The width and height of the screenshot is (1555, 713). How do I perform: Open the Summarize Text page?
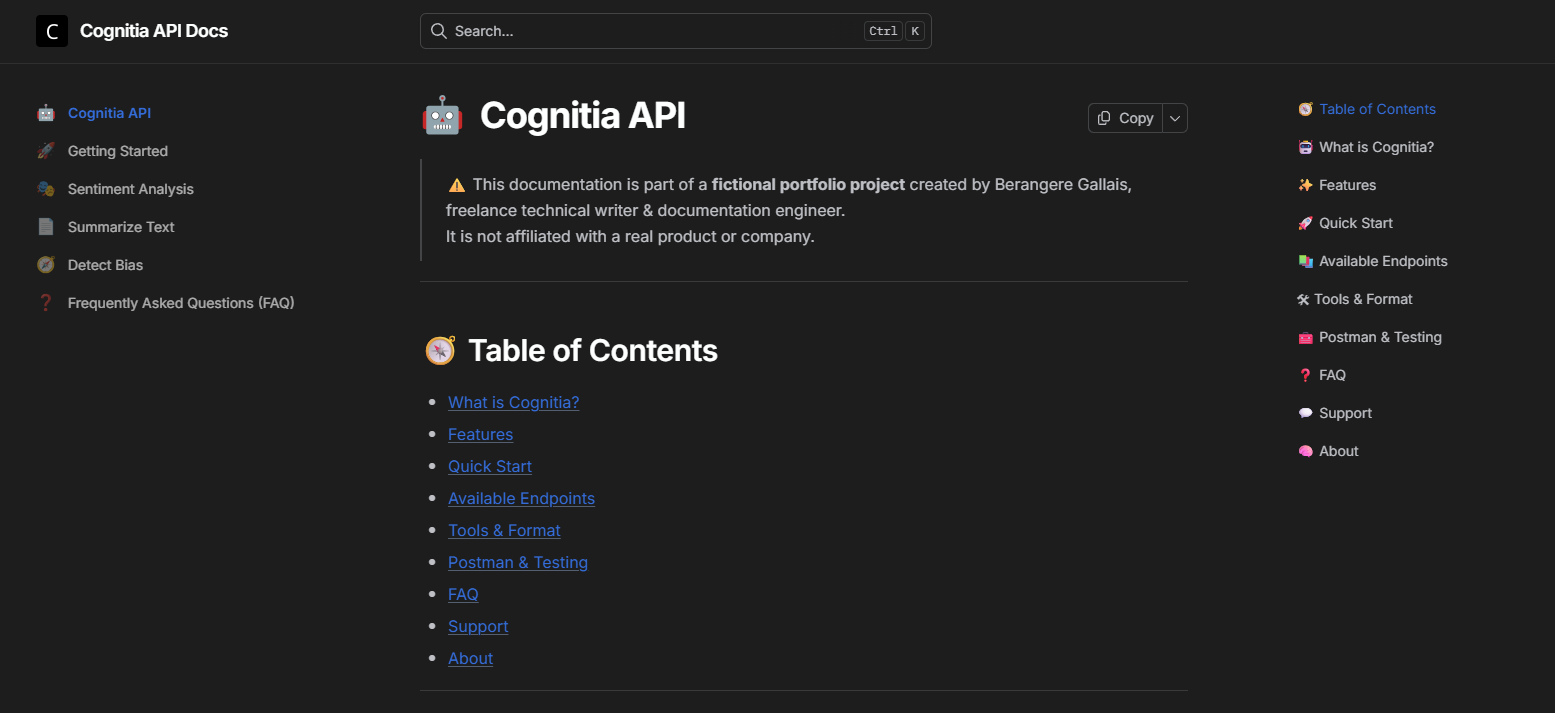[x=121, y=227]
